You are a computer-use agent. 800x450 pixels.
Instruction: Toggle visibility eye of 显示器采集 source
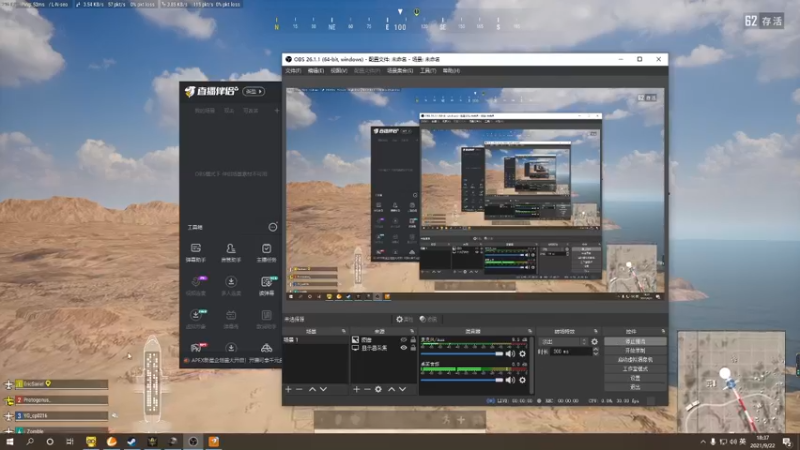tap(404, 348)
